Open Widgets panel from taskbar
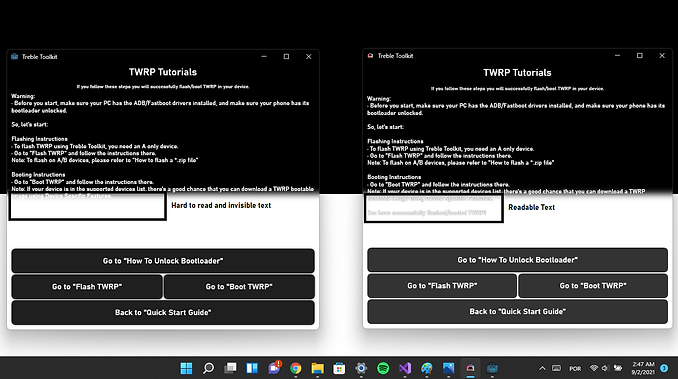The image size is (678, 379). [x=252, y=368]
